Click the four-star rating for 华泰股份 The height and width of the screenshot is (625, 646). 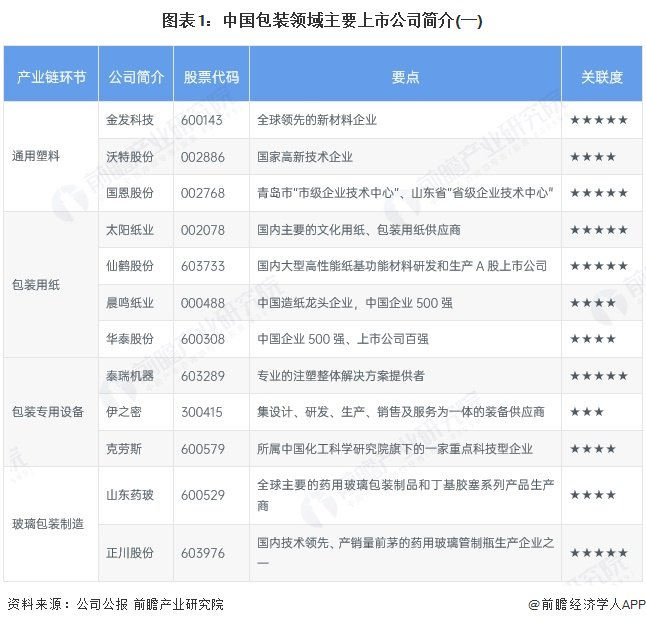(x=593, y=339)
